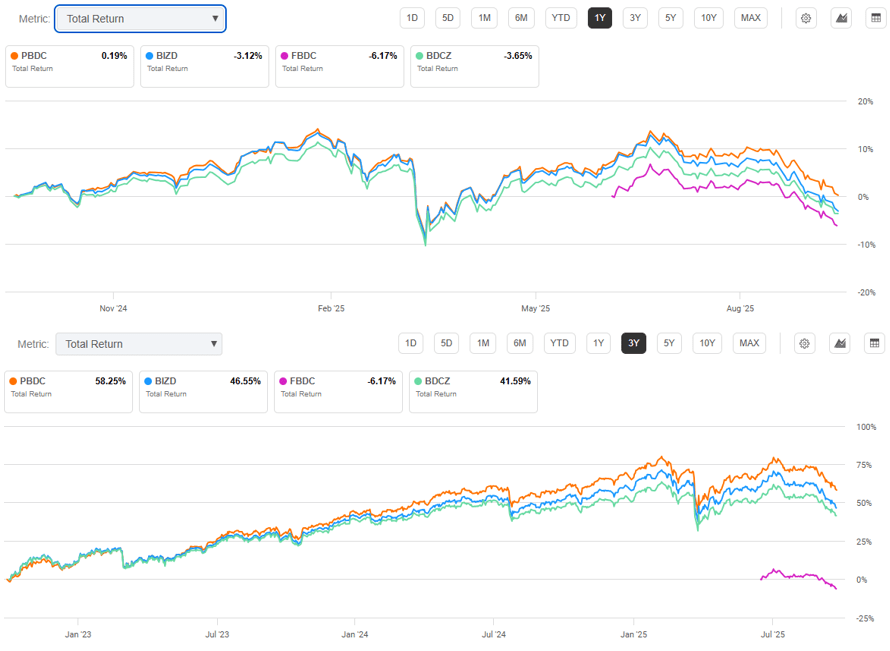Open settings gear beside the 3Y chart

pyautogui.click(x=806, y=343)
